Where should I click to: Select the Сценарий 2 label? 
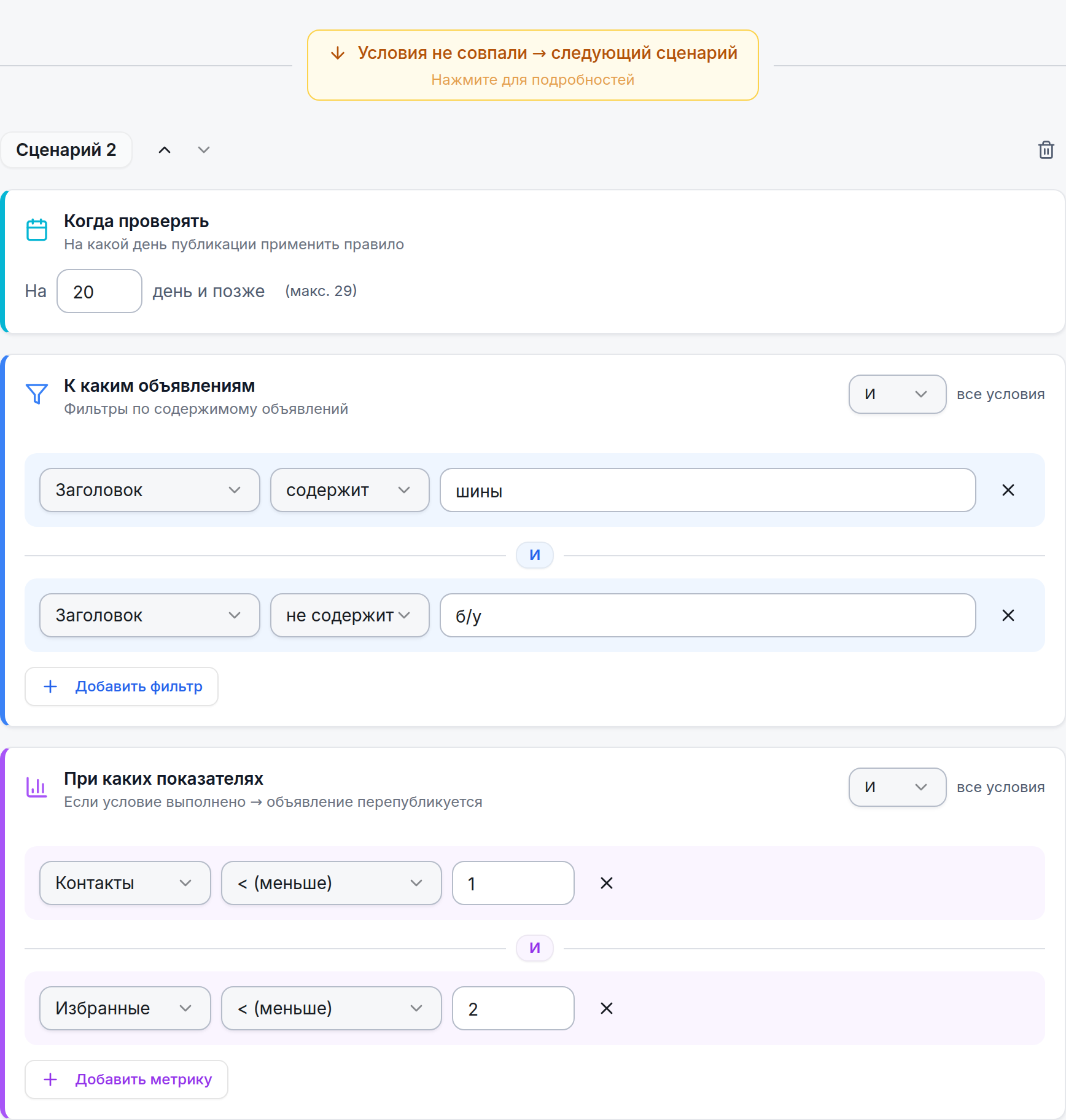66,150
